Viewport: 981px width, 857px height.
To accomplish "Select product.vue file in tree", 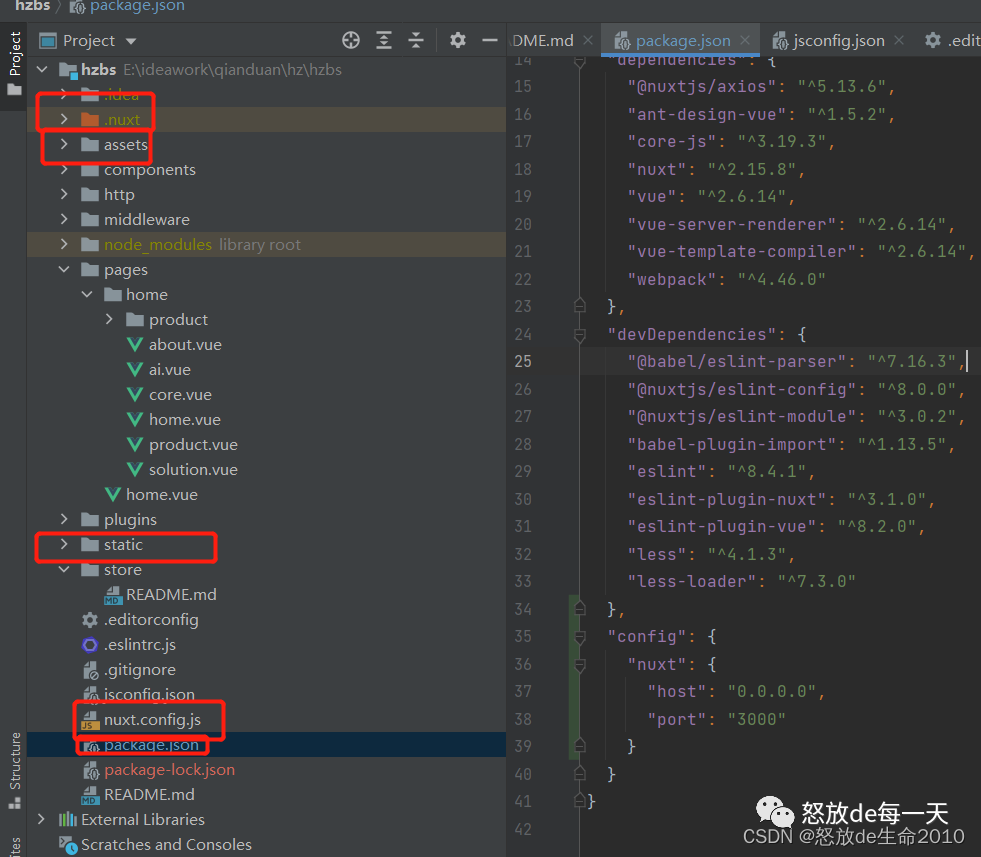I will 193,445.
